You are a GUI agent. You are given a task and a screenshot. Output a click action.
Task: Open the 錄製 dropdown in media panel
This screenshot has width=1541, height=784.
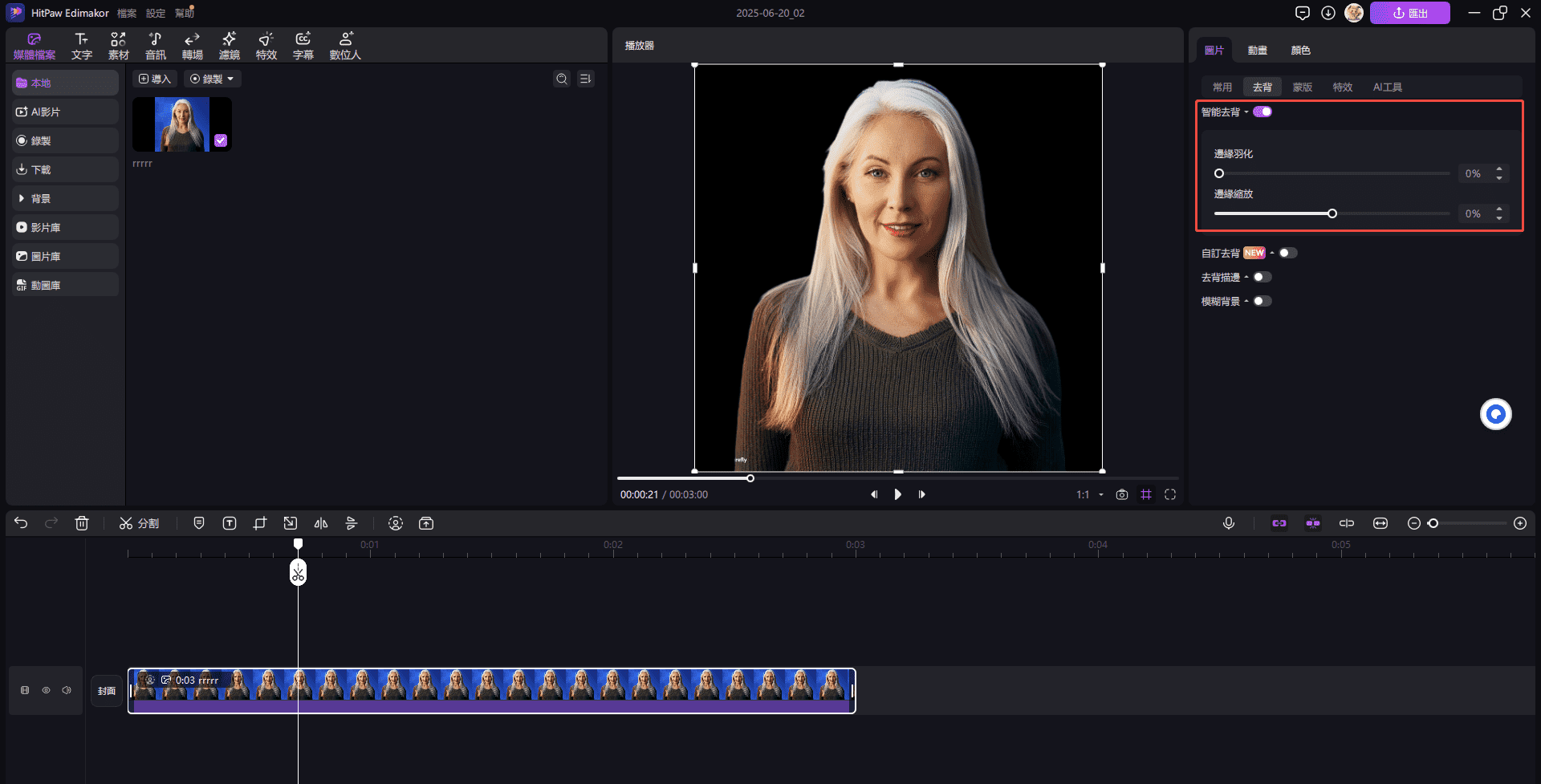point(213,79)
